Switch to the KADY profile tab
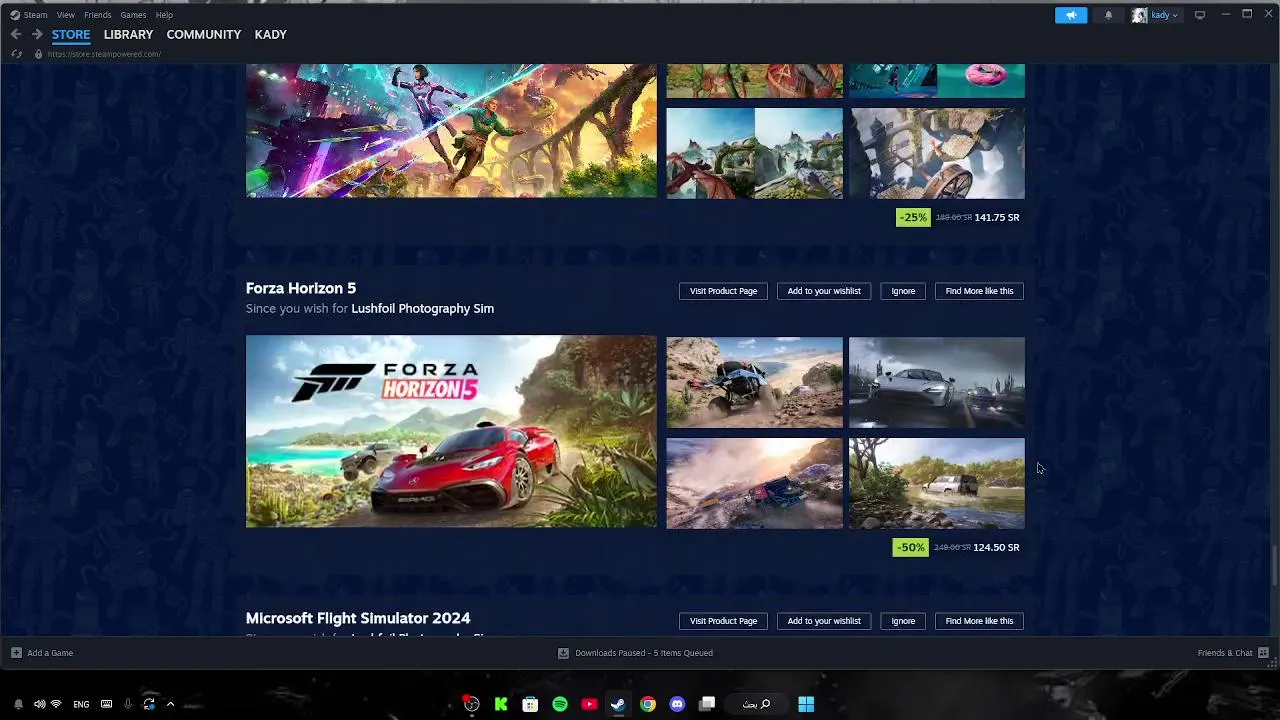Viewport: 1280px width, 720px height. 271,34
